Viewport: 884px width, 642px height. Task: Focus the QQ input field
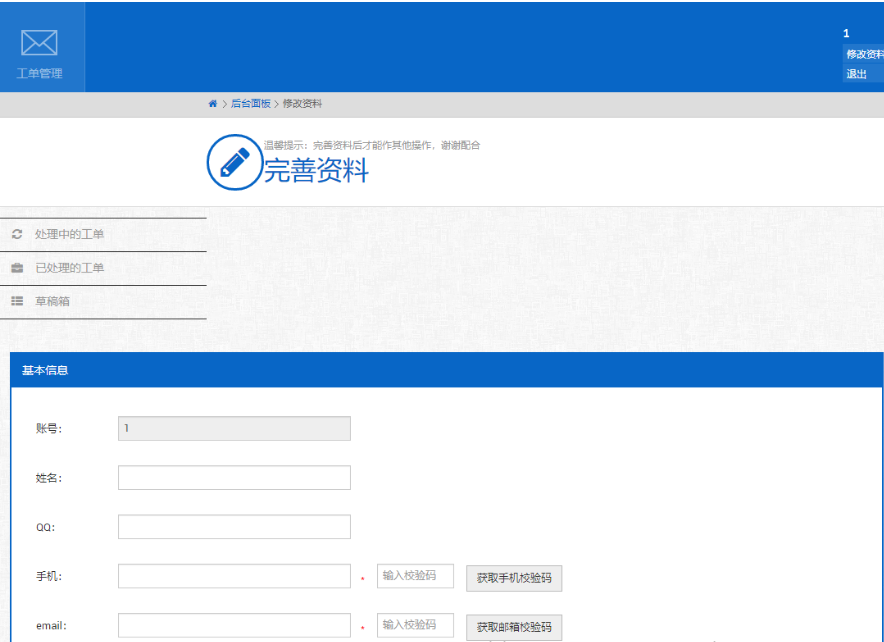(234, 526)
